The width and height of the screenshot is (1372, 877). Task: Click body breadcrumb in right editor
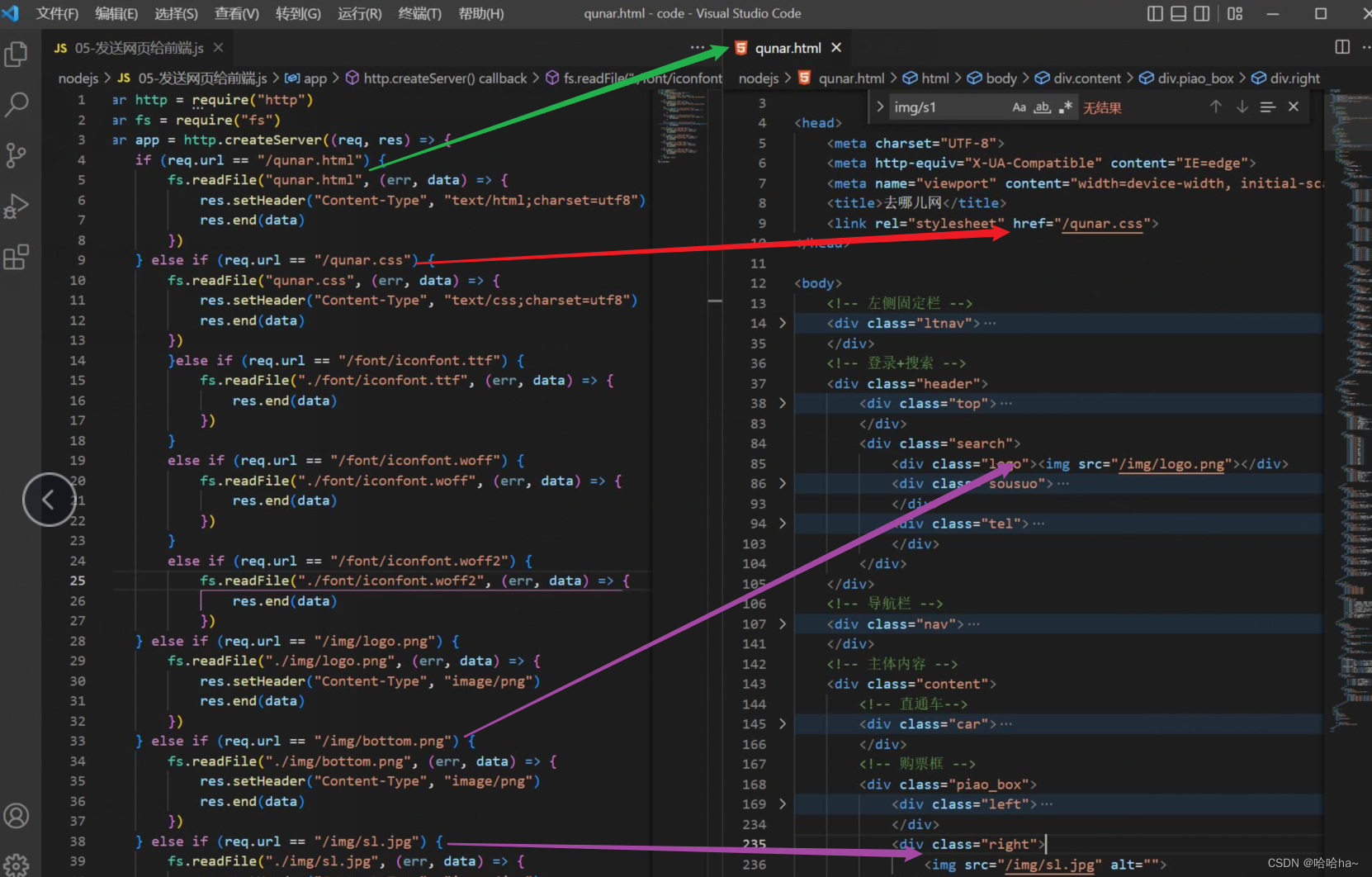coord(992,78)
